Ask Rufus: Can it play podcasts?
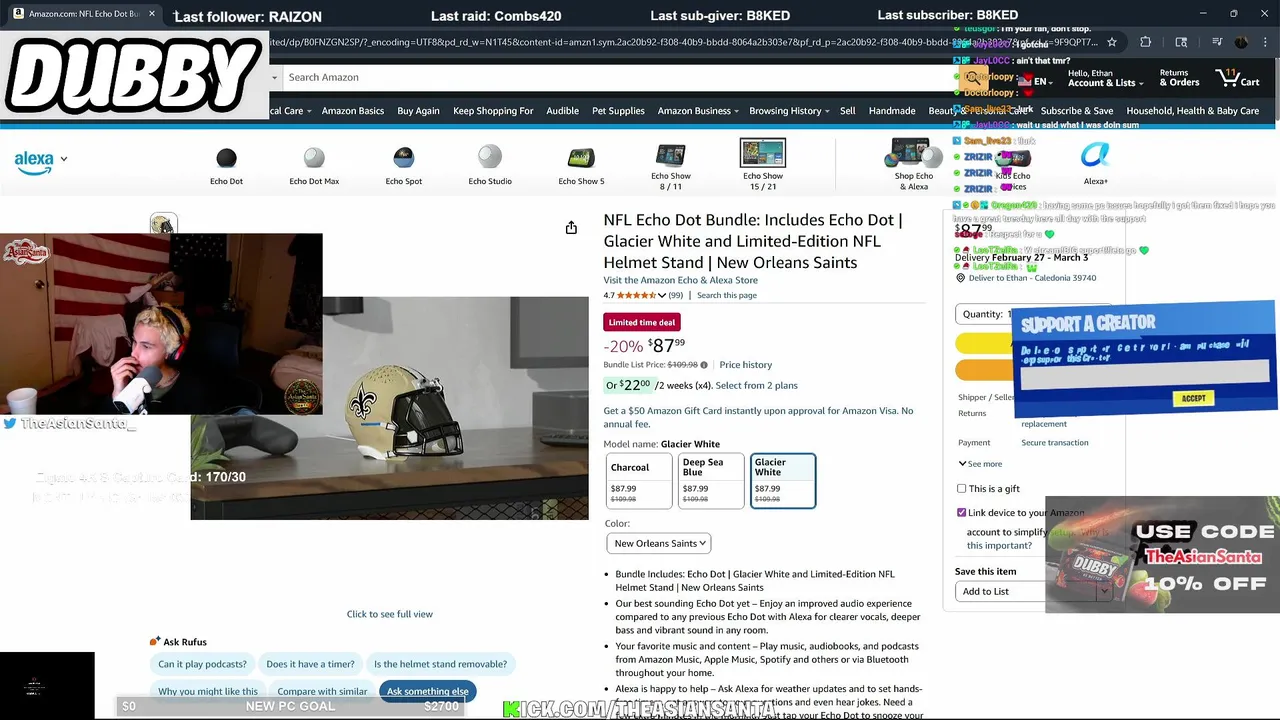The height and width of the screenshot is (720, 1280). [202, 664]
